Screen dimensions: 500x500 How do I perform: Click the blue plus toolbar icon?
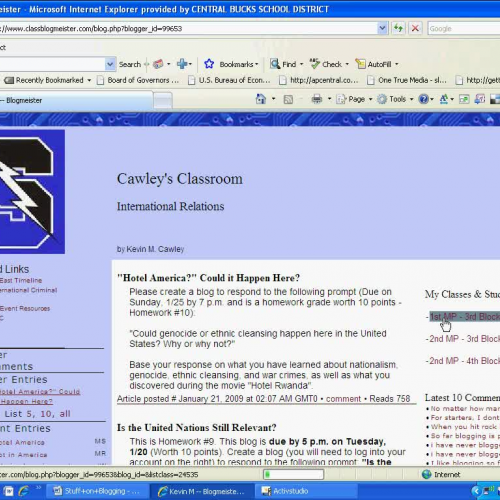pos(182,64)
